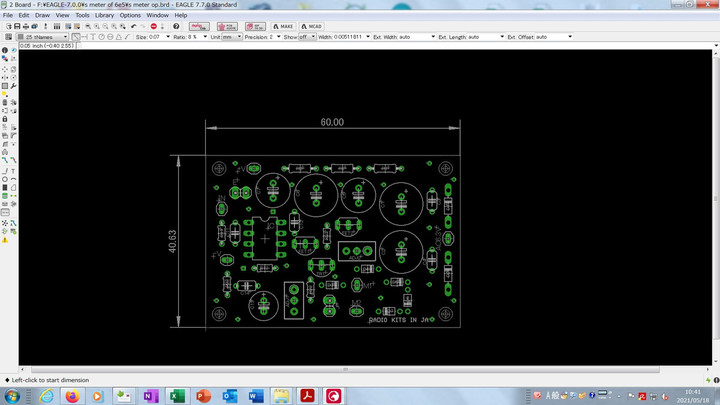Select the Lock padlock tool
720x405 pixels.
pyautogui.click(x=4, y=119)
